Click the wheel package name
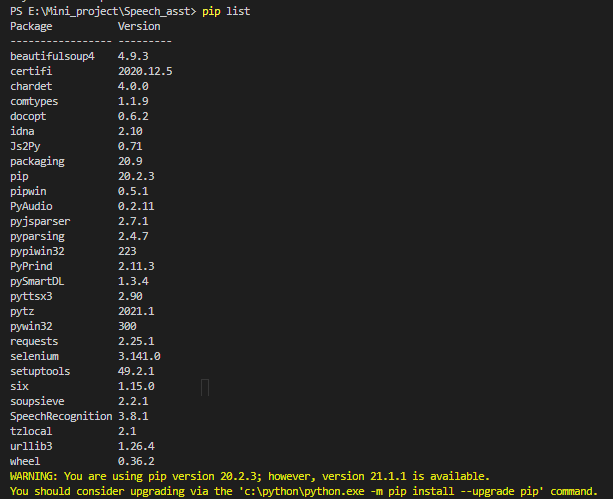 [25, 462]
